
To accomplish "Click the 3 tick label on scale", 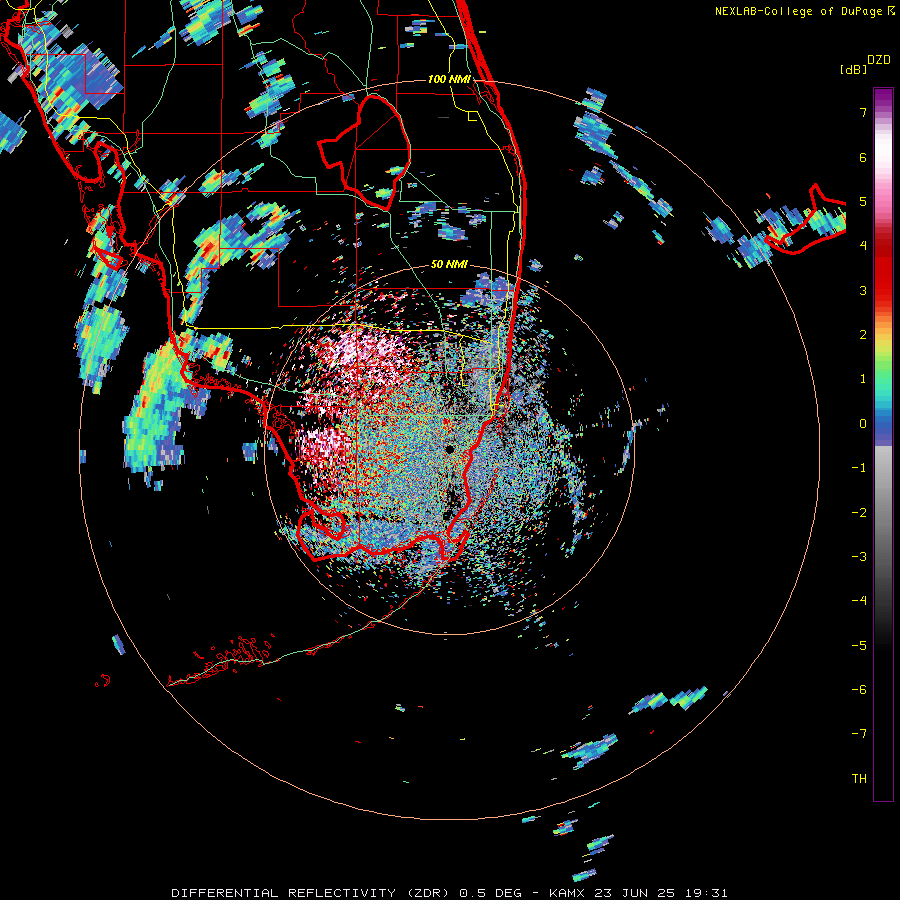I will tap(863, 290).
